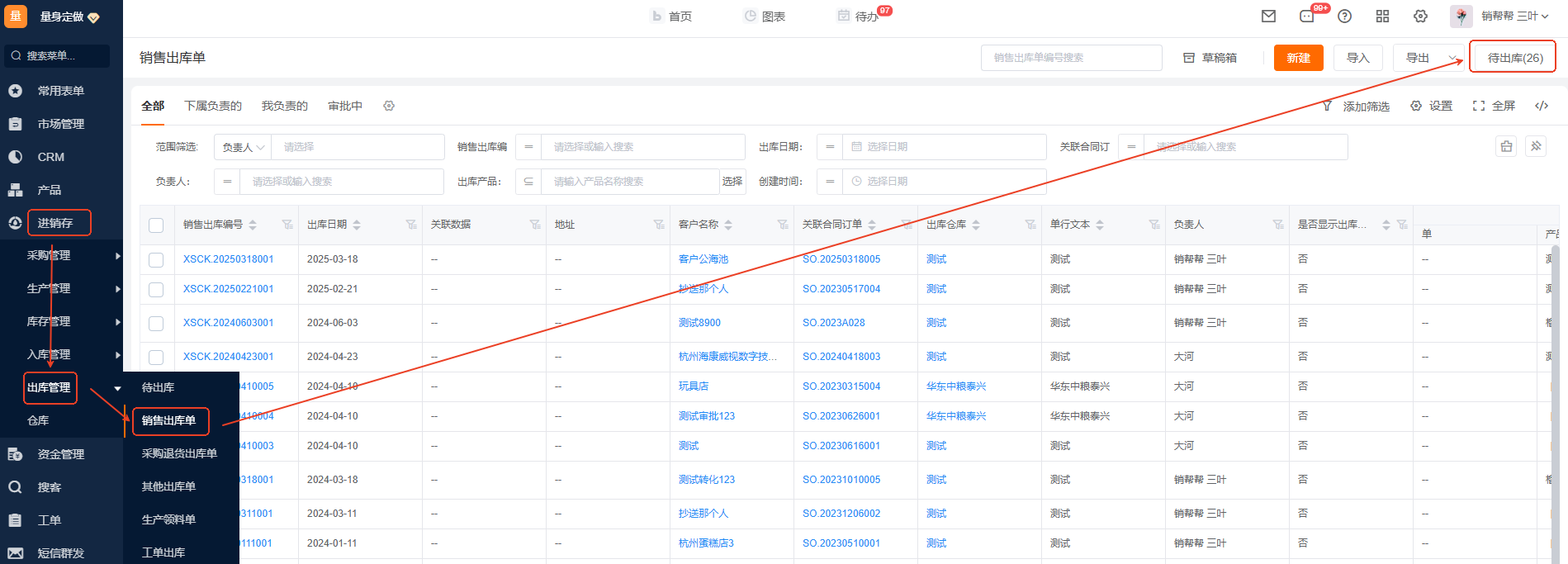Open customer link 客户公海池
Image resolution: width=1568 pixels, height=564 pixels.
point(703,259)
